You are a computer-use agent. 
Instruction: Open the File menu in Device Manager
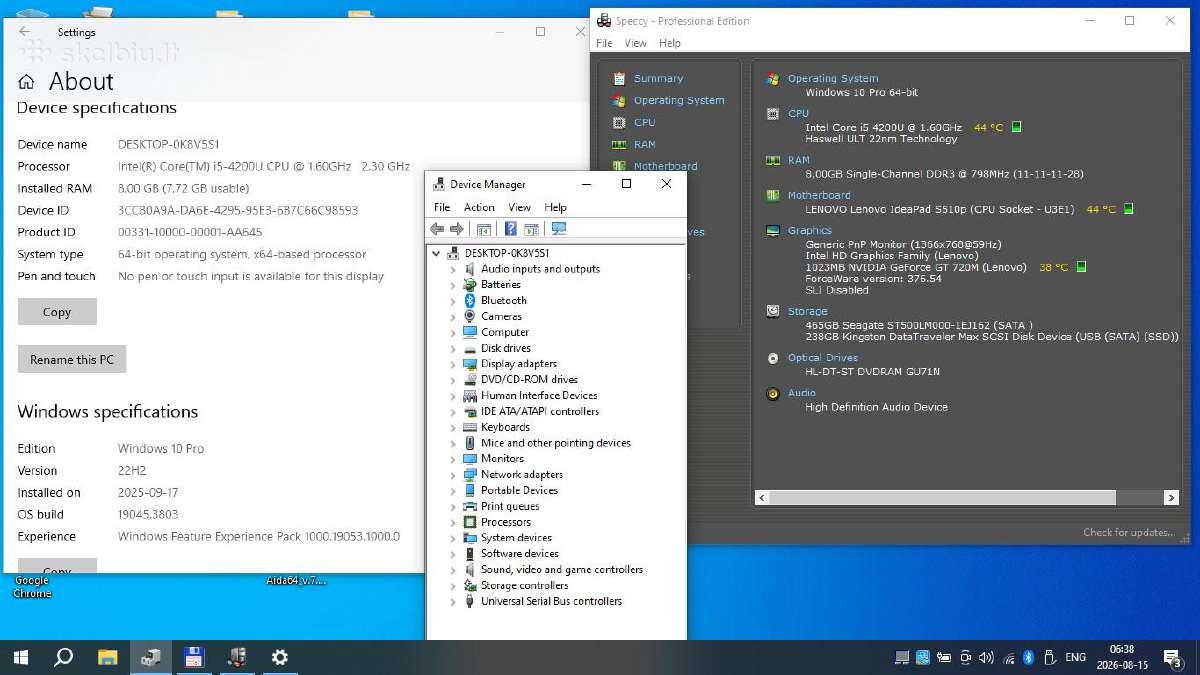click(x=442, y=207)
